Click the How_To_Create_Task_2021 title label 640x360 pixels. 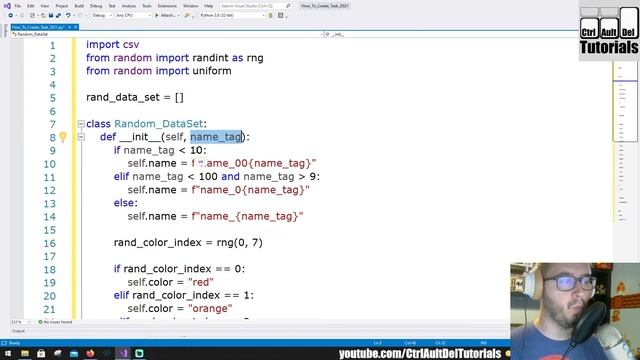click(325, 6)
